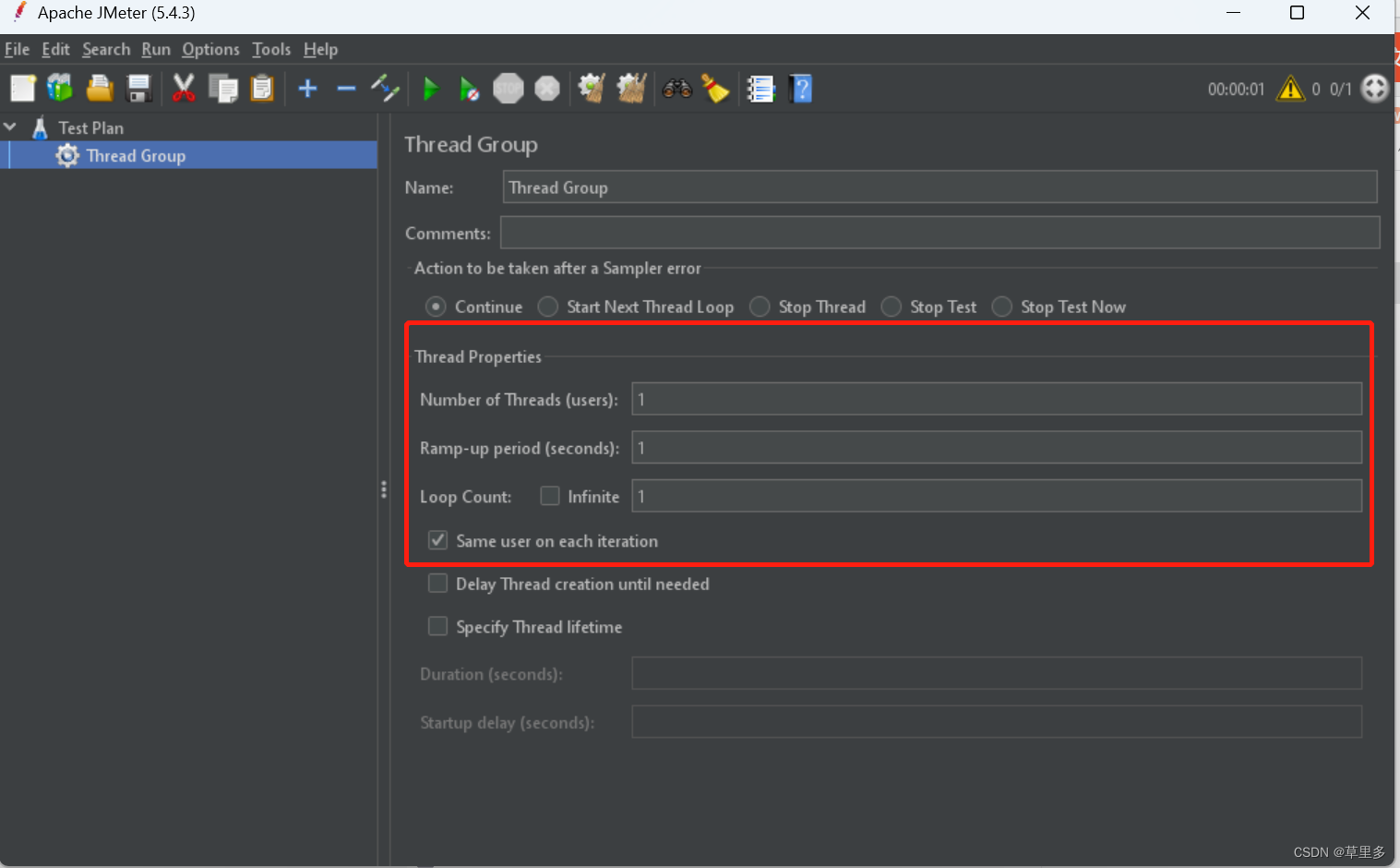Expand all nodes with plus icon
Image resolution: width=1400 pixels, height=868 pixels.
tap(308, 89)
